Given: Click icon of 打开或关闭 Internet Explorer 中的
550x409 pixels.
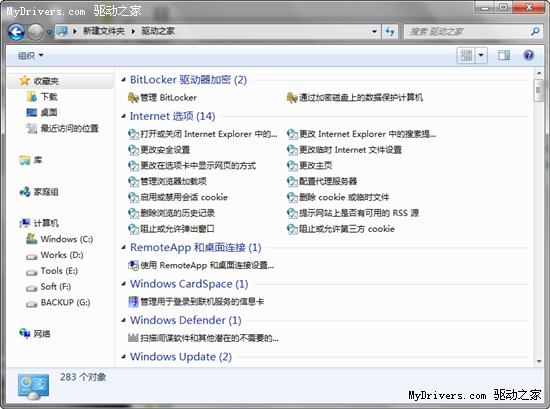Looking at the screenshot, I should [133, 134].
